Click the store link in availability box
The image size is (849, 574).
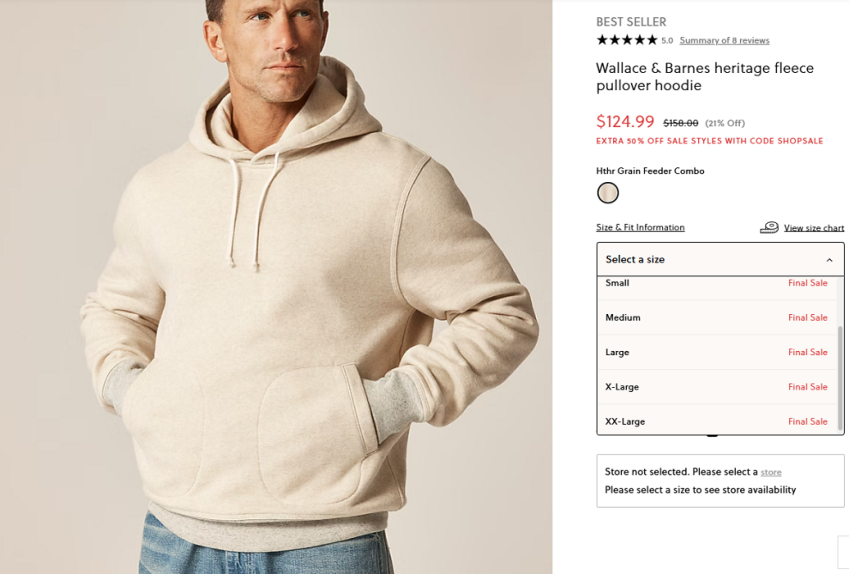(x=771, y=472)
